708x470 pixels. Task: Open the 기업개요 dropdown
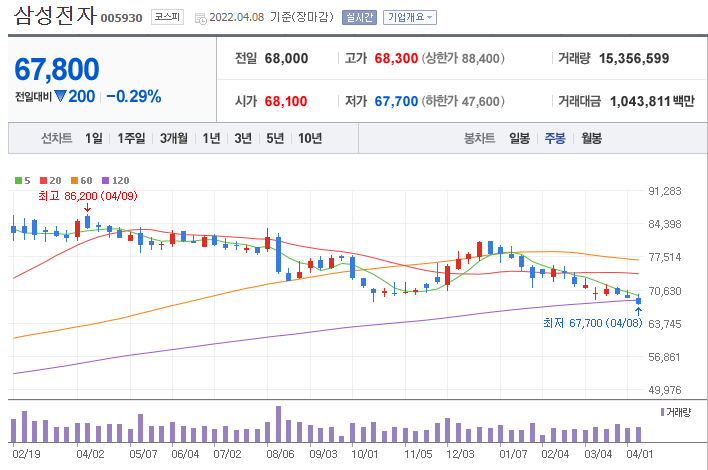tap(410, 18)
